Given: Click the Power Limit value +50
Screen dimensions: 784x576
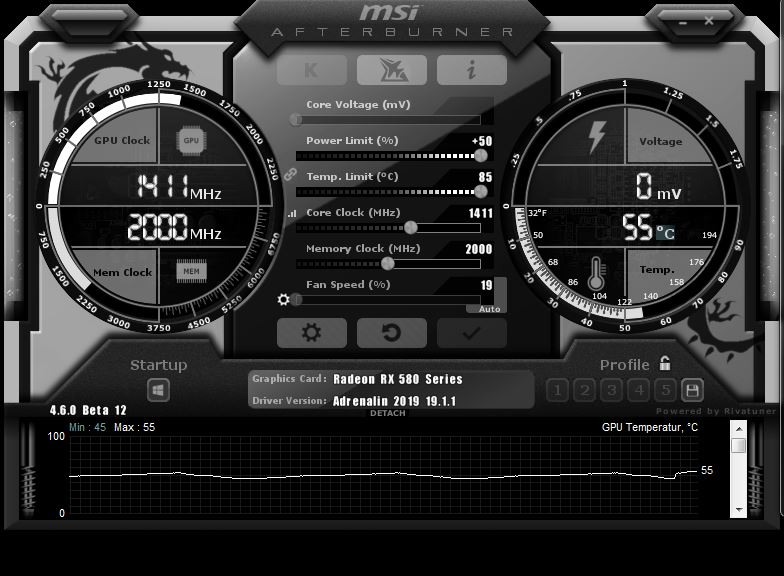Looking at the screenshot, I should click(x=482, y=142).
